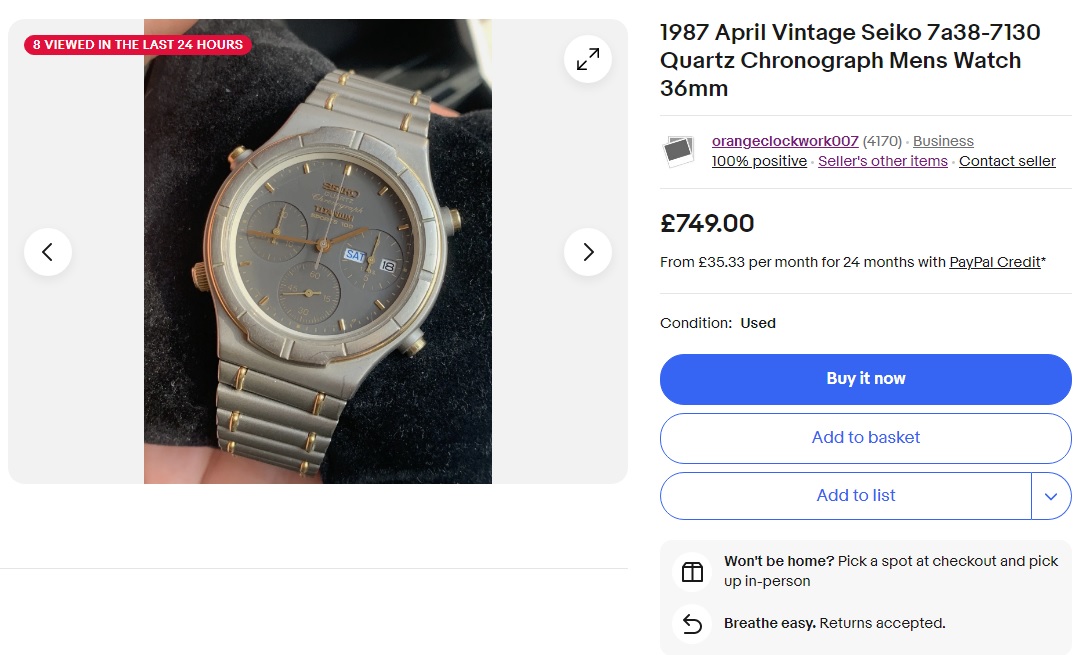The width and height of the screenshot is (1090, 655).
Task: Expand the watch image to full screen
Action: tap(588, 59)
